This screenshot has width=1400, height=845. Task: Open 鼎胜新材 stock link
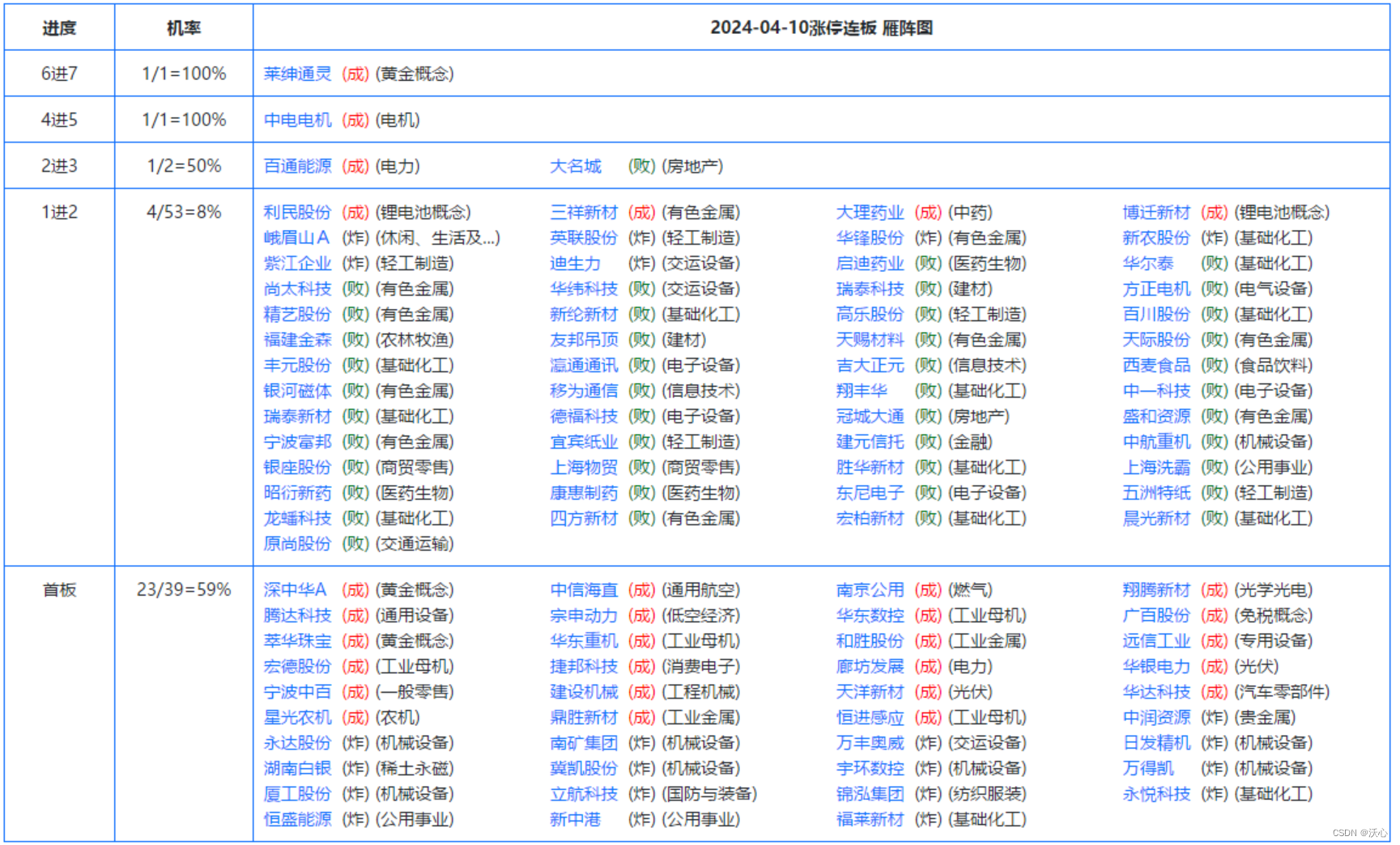(584, 718)
